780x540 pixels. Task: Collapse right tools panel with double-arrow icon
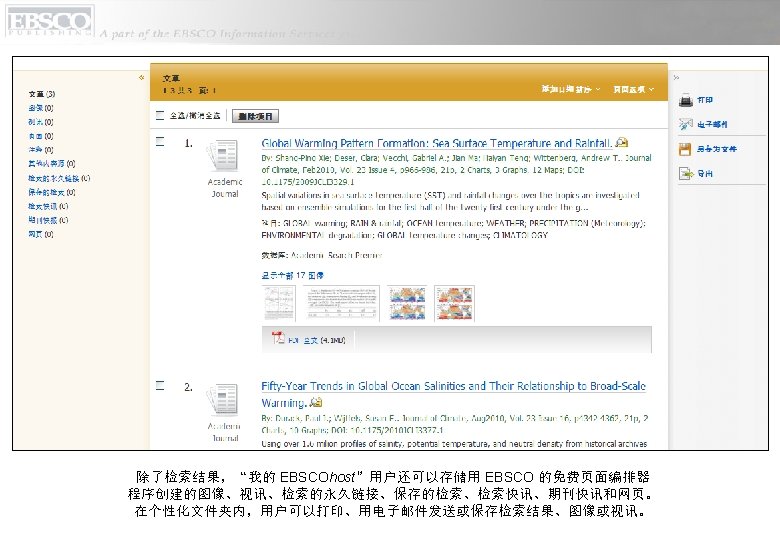676,78
